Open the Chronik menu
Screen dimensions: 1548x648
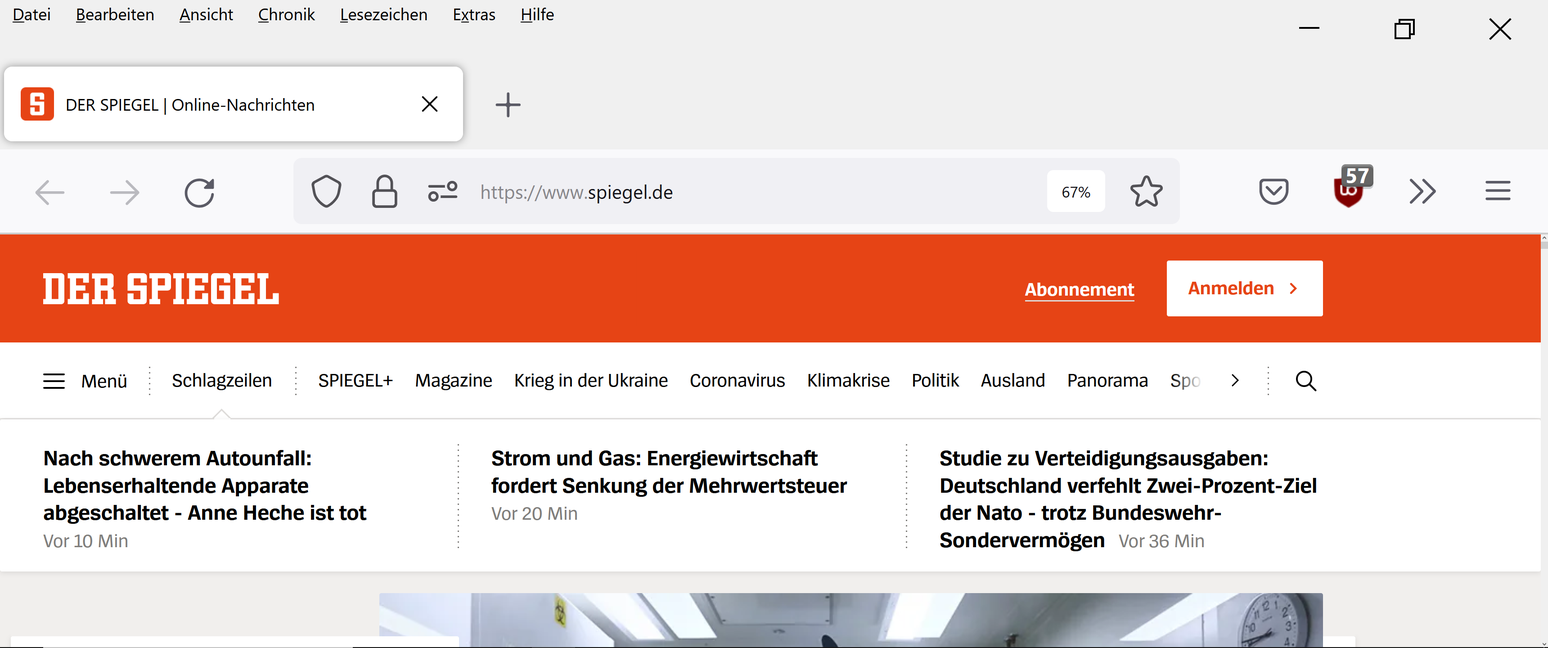click(x=286, y=15)
